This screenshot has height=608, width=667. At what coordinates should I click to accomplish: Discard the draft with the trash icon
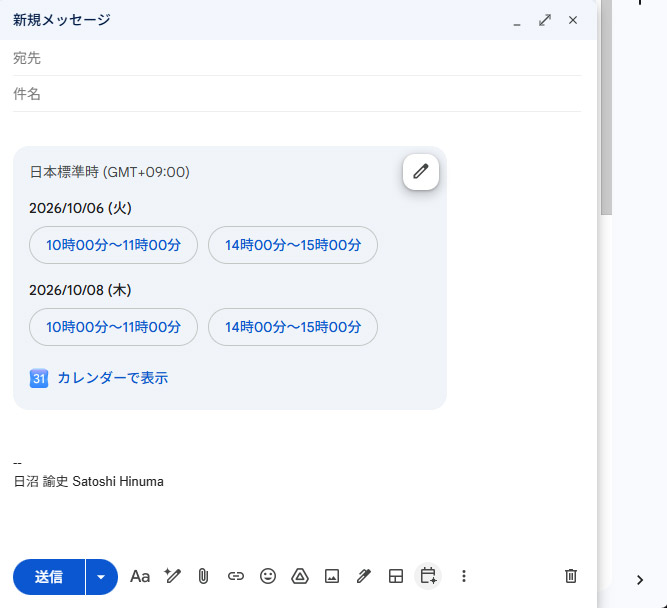[571, 576]
